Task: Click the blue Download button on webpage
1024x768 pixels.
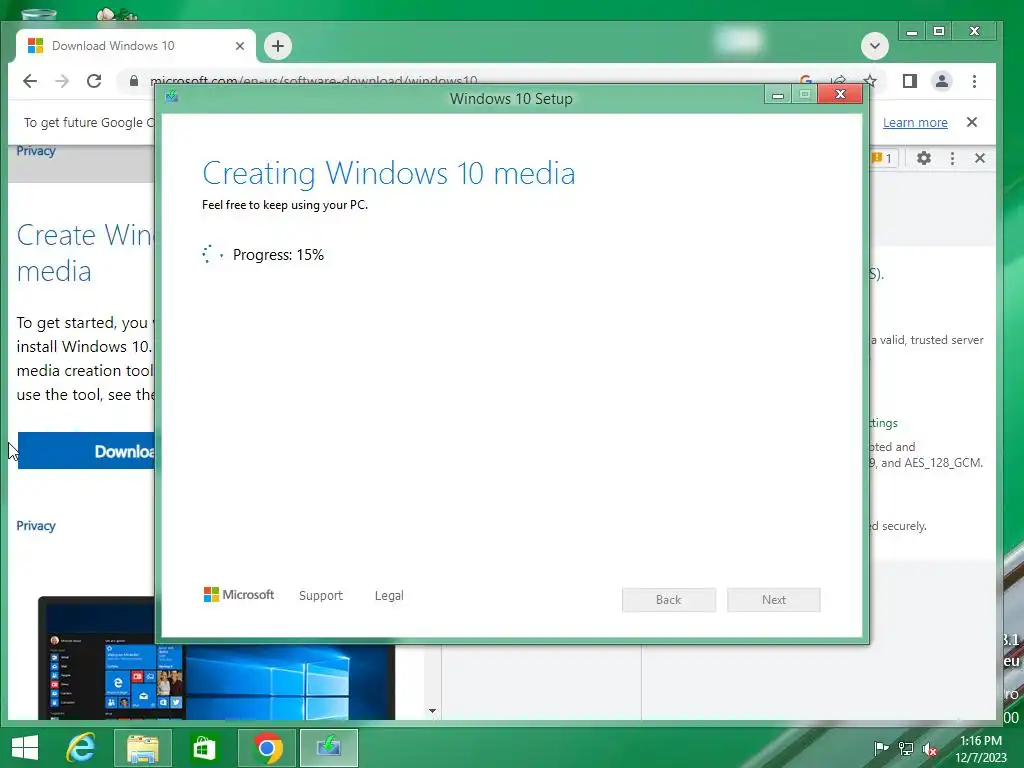Action: (x=86, y=451)
